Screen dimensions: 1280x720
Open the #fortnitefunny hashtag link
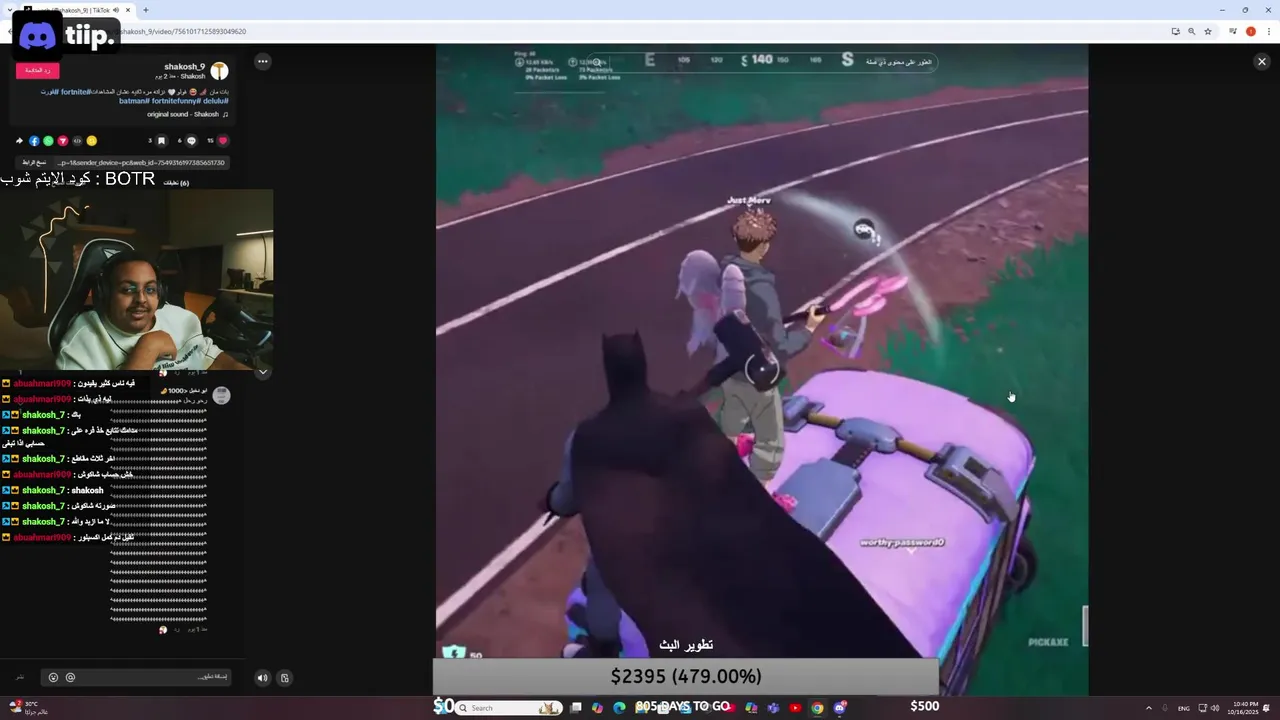tap(178, 101)
